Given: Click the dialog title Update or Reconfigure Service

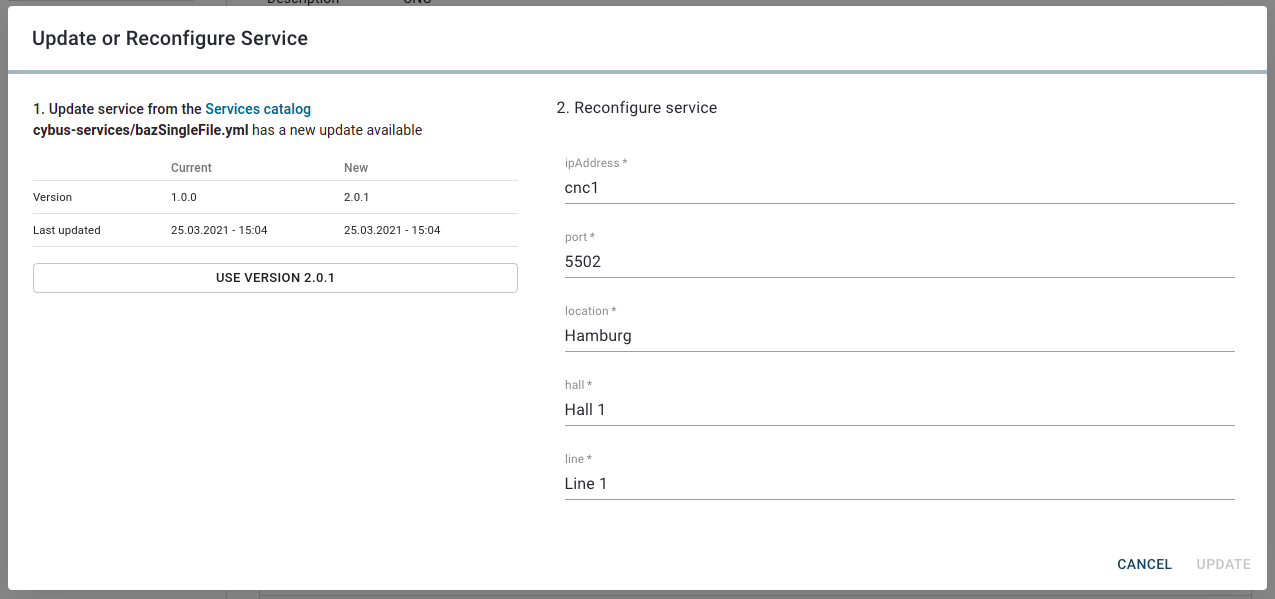Looking at the screenshot, I should [170, 39].
